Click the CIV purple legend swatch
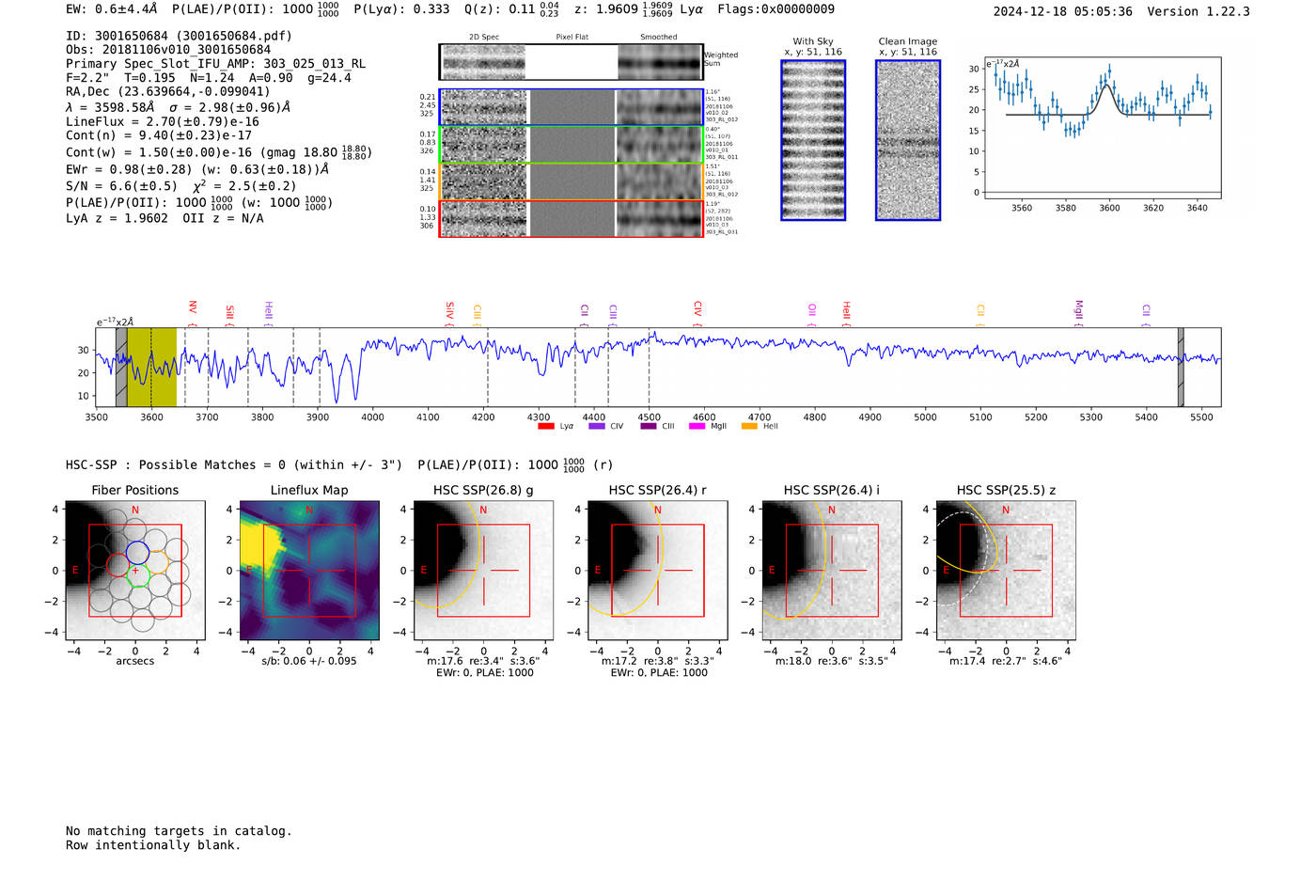Viewport: 1316px width, 896px height. coord(597,426)
